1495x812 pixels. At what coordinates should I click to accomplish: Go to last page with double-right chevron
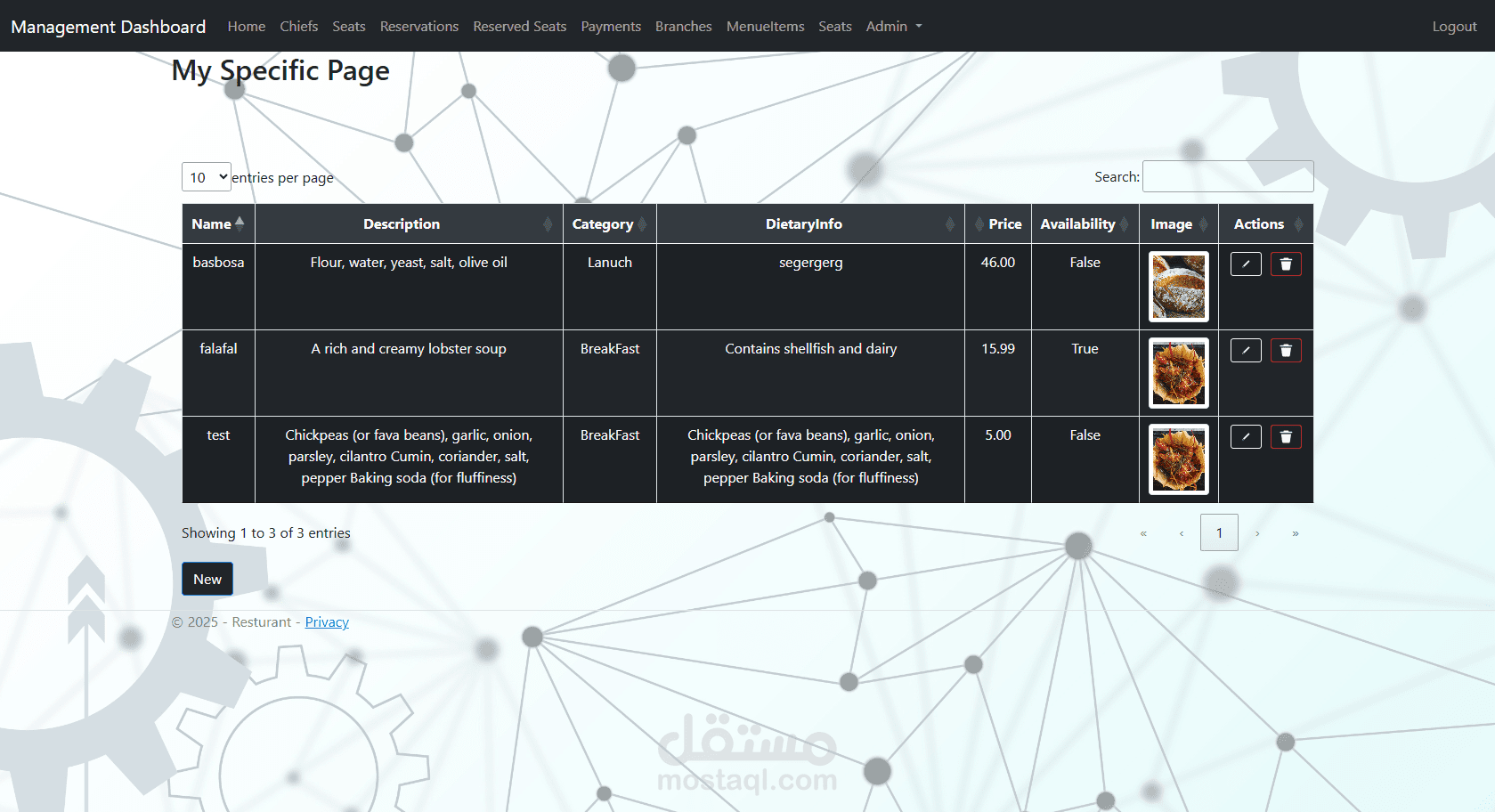pyautogui.click(x=1296, y=533)
